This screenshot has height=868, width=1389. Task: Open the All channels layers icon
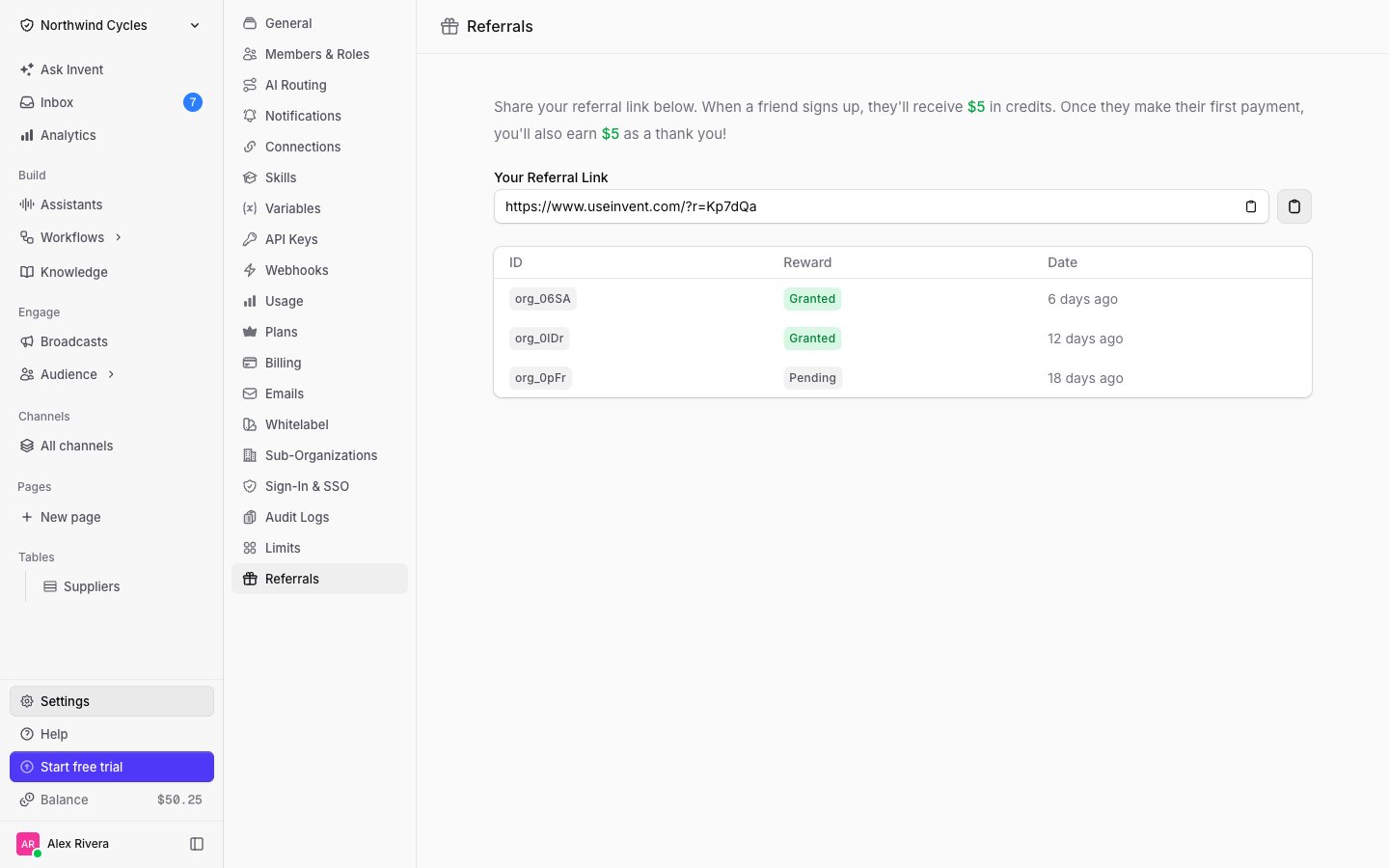tap(27, 446)
